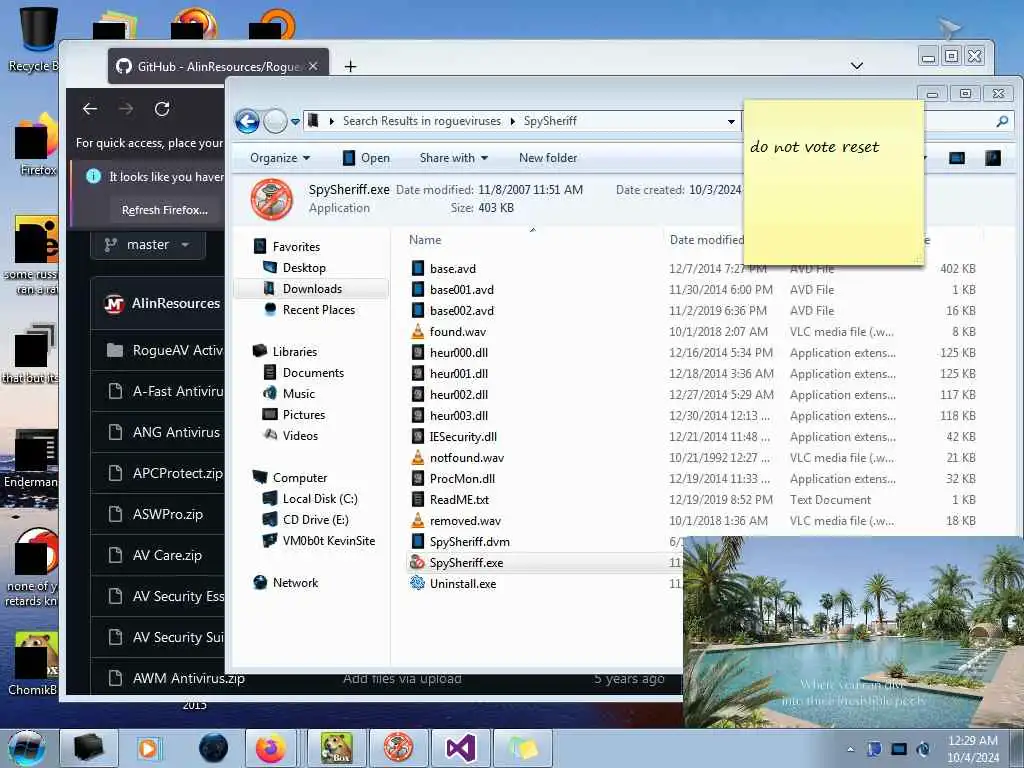Viewport: 1024px width, 768px height.
Task: Create a New folder
Action: point(548,158)
